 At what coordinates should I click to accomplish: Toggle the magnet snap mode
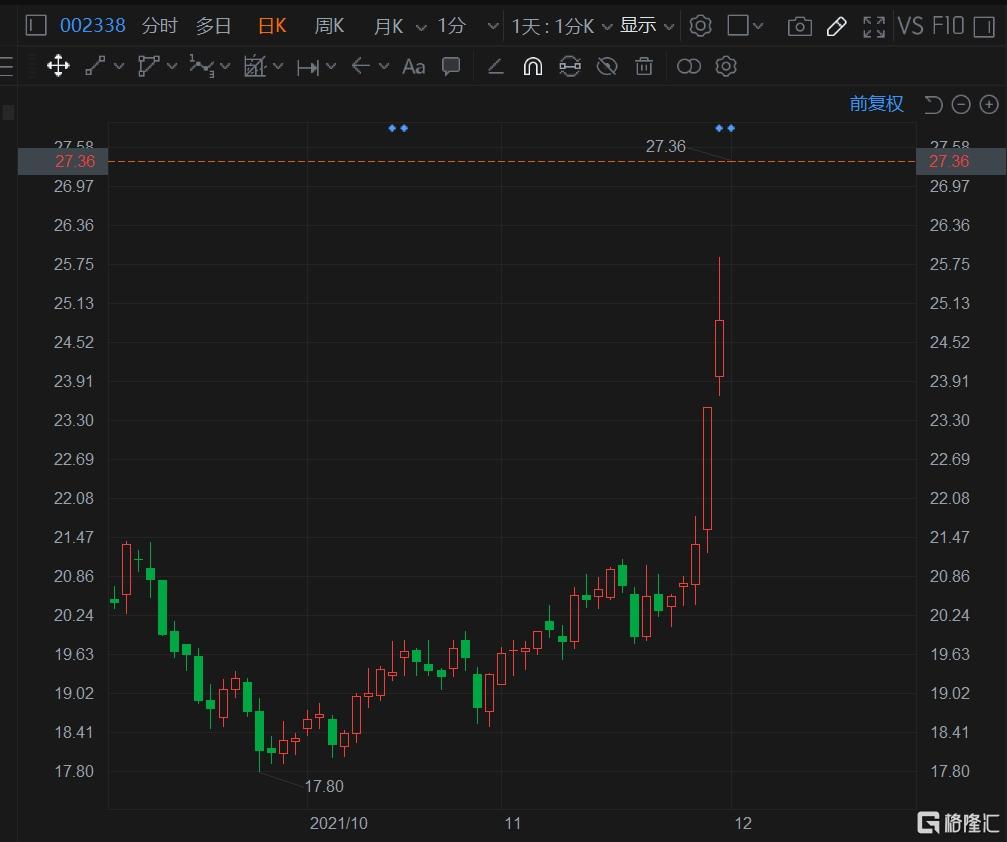click(x=532, y=66)
